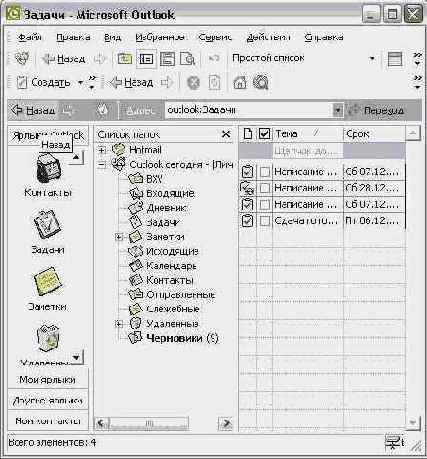This screenshot has width=427, height=459.
Task: Sort by the Тема column header
Action: pyautogui.click(x=308, y=134)
